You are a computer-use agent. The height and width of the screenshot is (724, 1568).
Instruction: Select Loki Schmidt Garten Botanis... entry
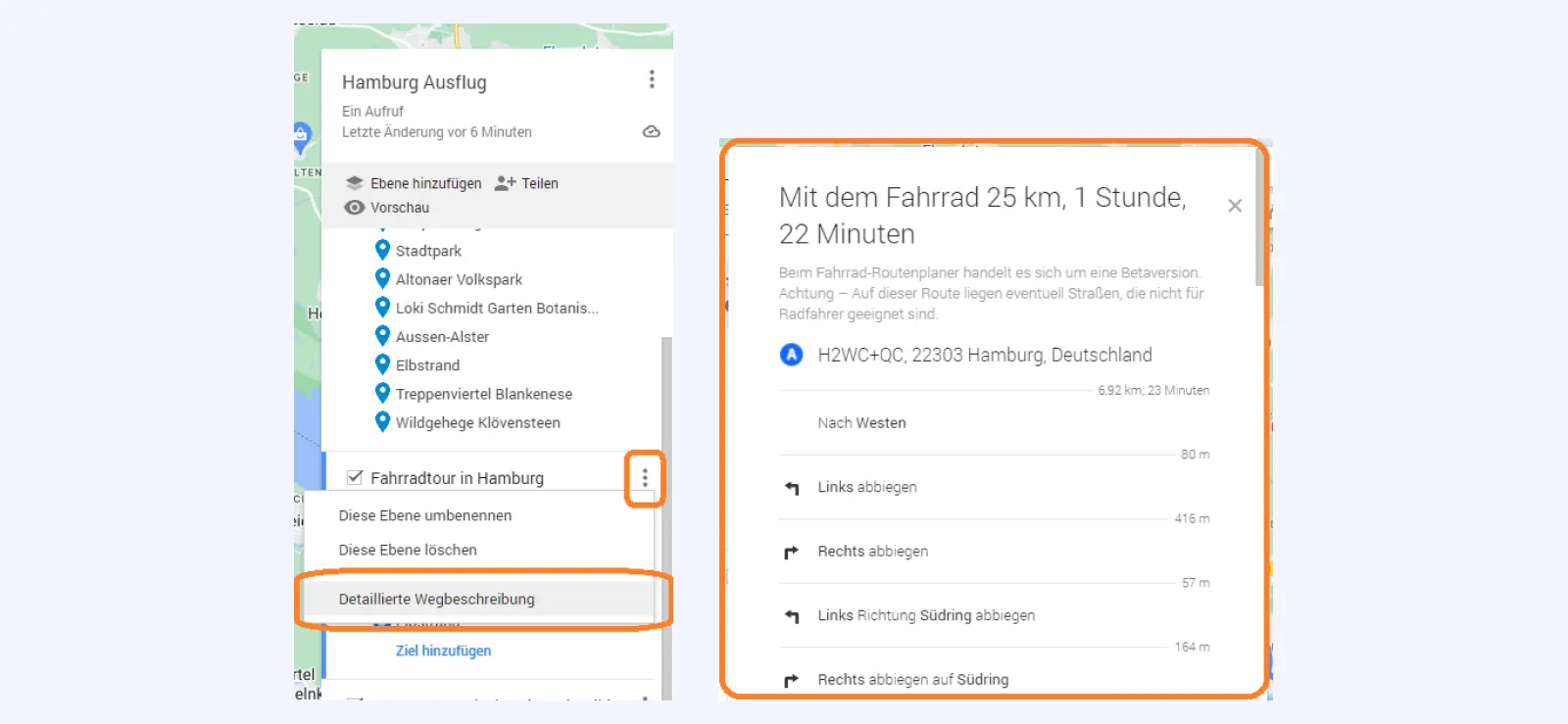(x=497, y=308)
